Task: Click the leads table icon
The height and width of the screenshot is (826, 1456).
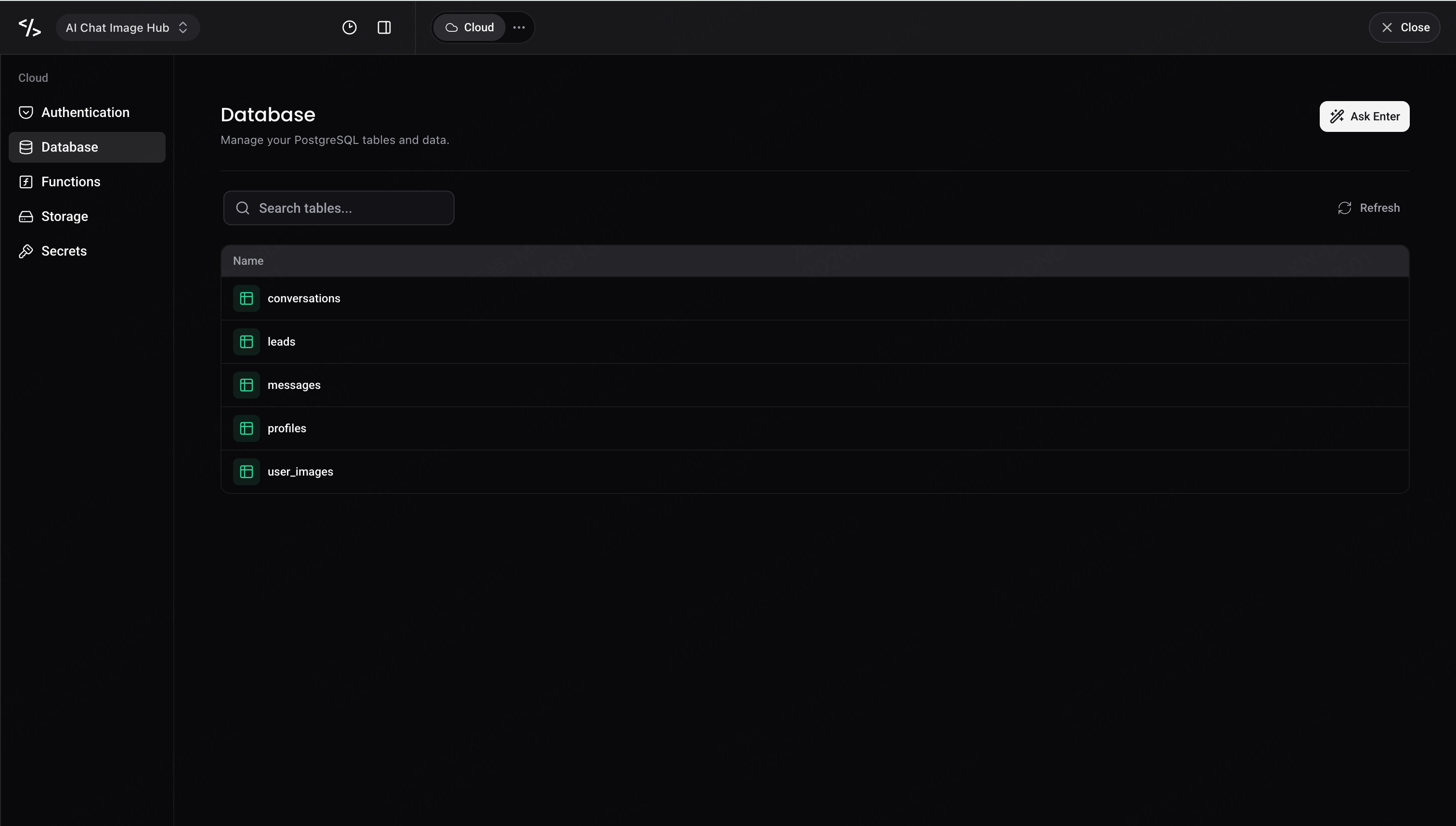Action: [246, 342]
